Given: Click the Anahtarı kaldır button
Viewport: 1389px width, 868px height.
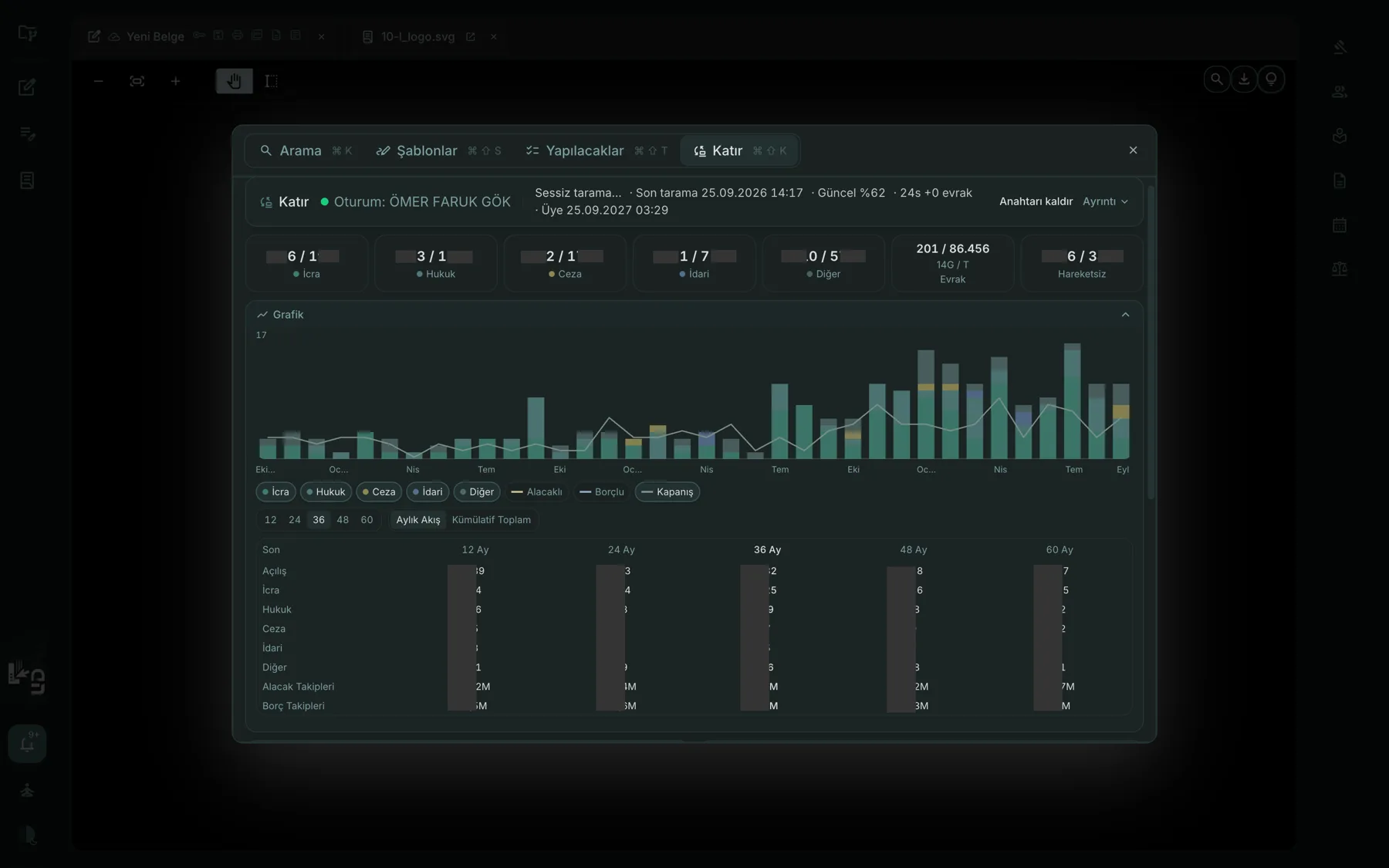Looking at the screenshot, I should pyautogui.click(x=1036, y=201).
